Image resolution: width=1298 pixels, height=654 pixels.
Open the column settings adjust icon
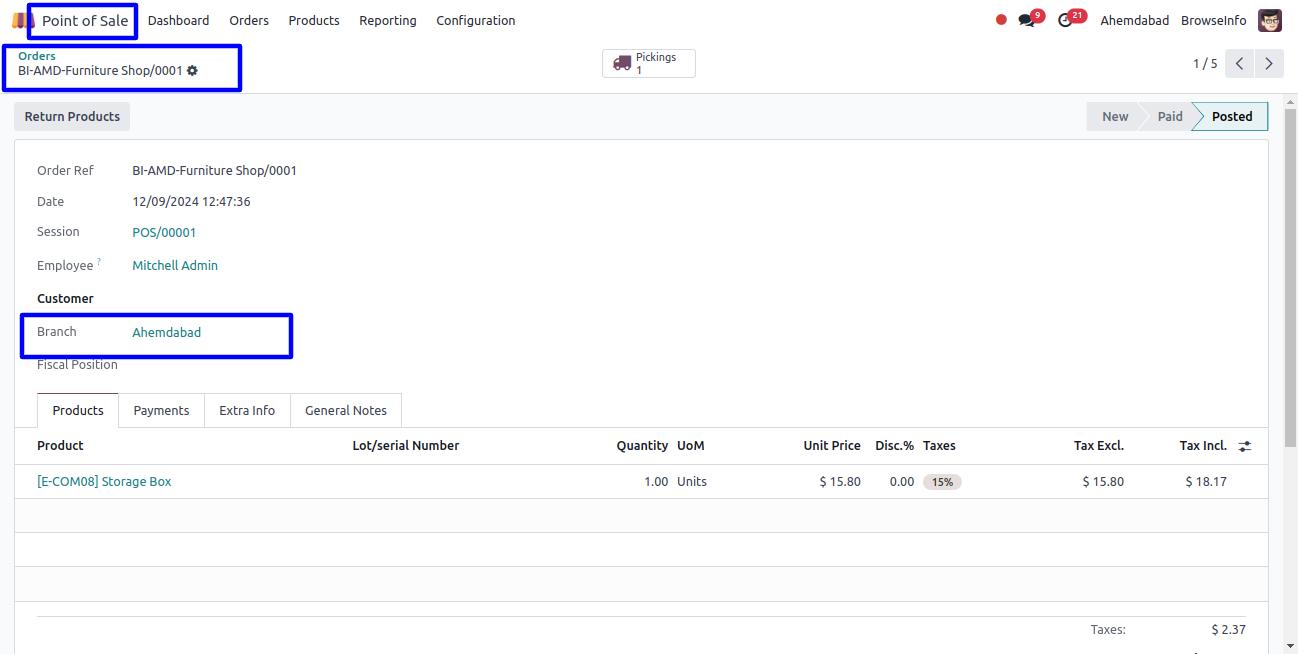click(x=1244, y=446)
